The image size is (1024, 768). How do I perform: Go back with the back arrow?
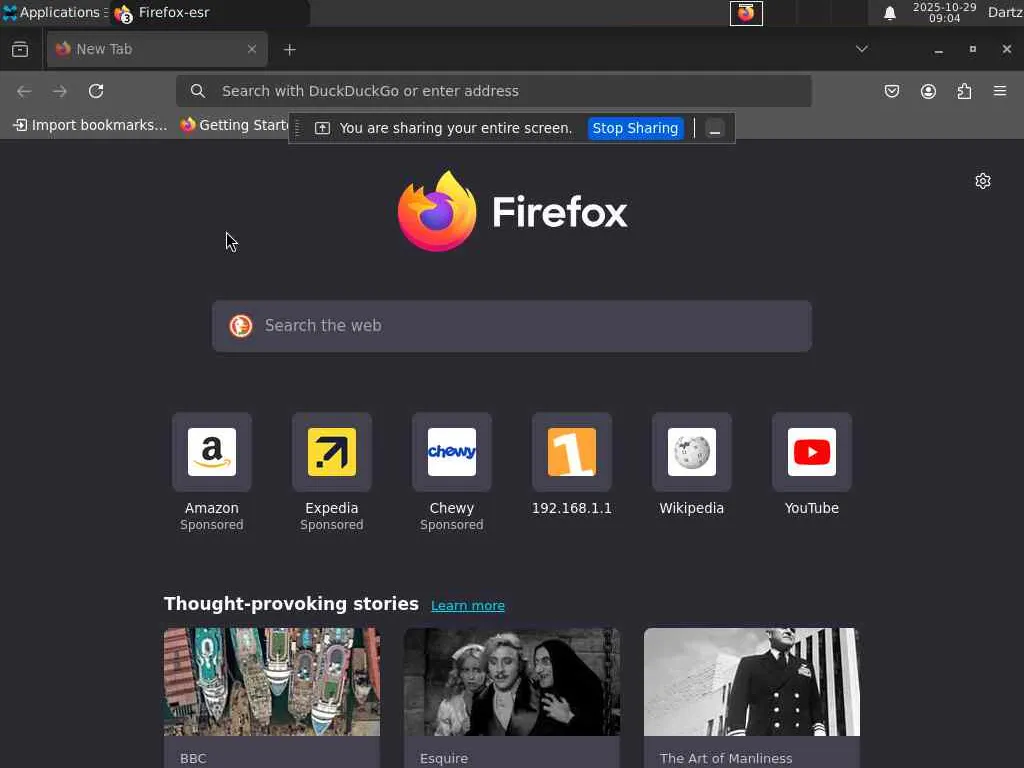[x=24, y=91]
